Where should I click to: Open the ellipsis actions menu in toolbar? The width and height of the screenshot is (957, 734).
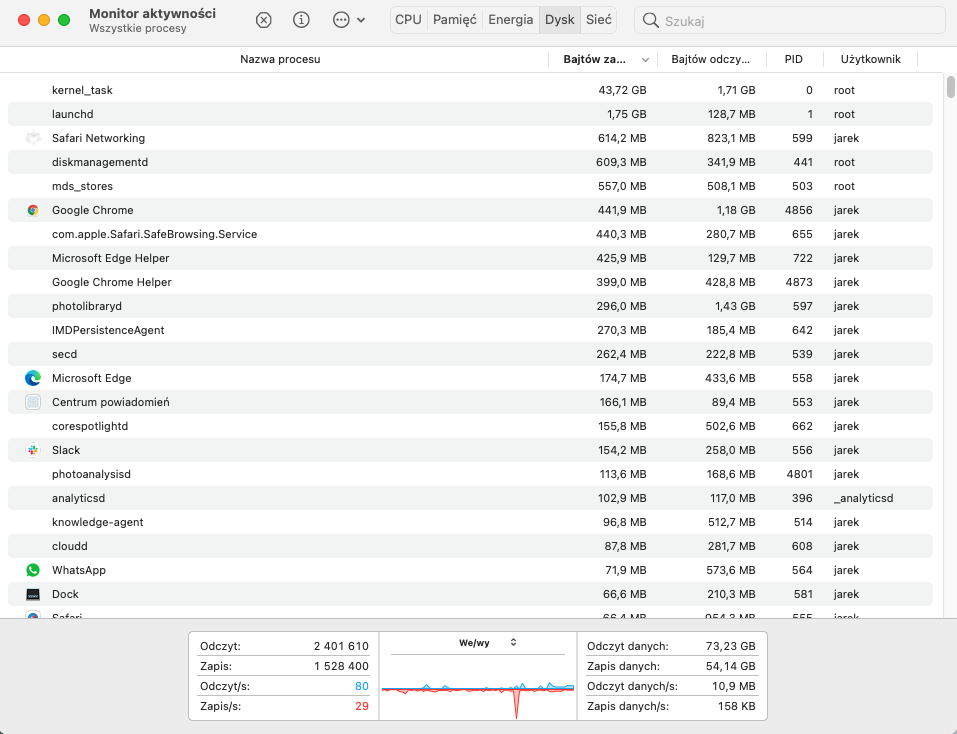[x=347, y=20]
